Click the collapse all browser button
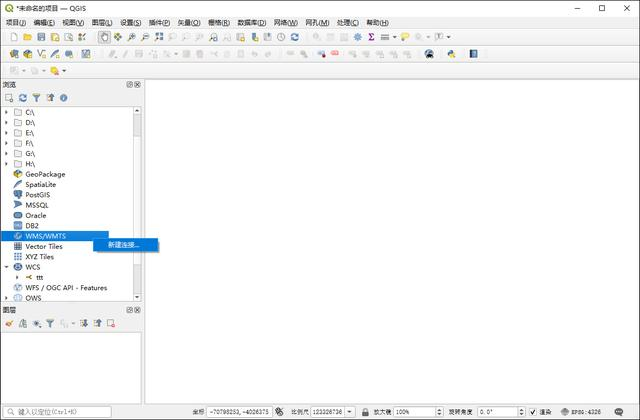The width and height of the screenshot is (640, 420). coord(50,98)
